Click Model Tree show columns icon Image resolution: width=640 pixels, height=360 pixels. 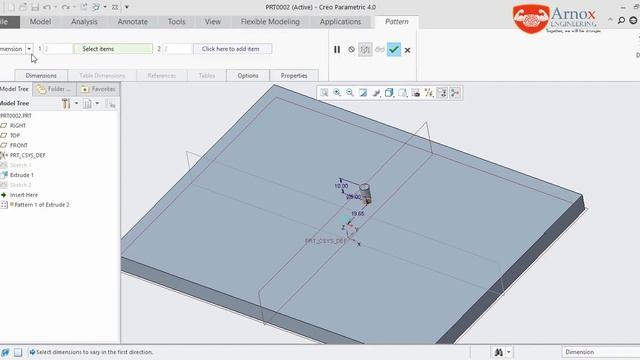[87, 103]
